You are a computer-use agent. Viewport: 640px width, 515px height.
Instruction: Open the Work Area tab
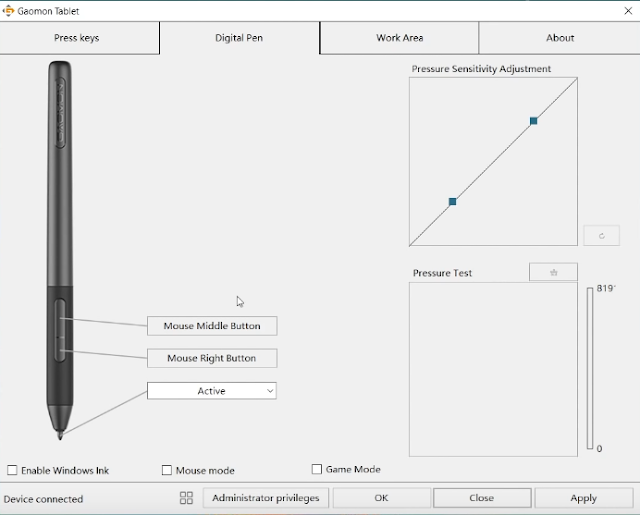(399, 38)
